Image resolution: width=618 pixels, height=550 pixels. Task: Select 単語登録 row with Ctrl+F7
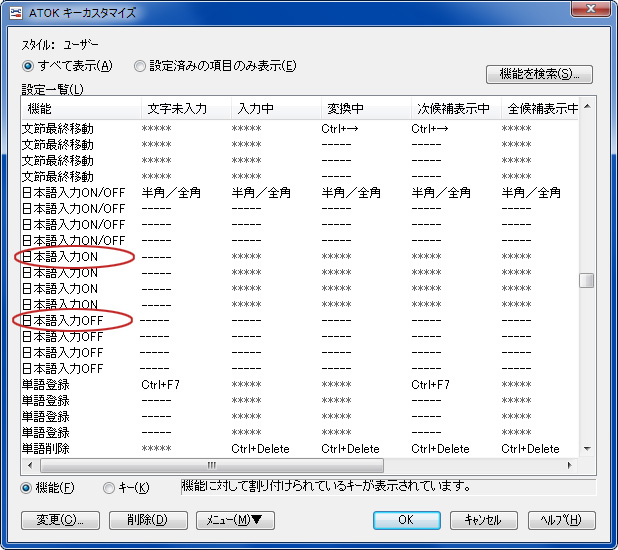300,384
